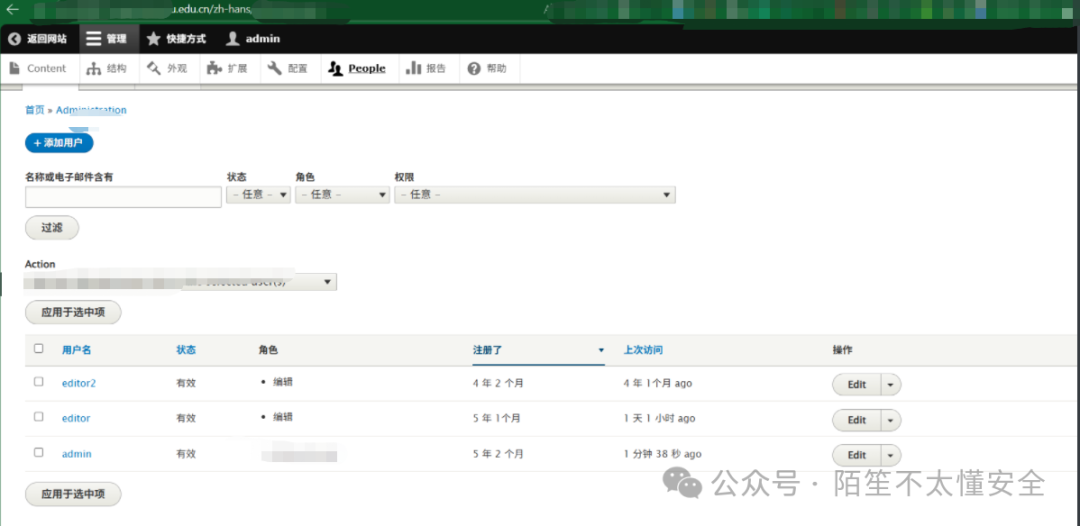Click the admin user silhouette icon
Screen dimensions: 1080x526
coord(233,39)
